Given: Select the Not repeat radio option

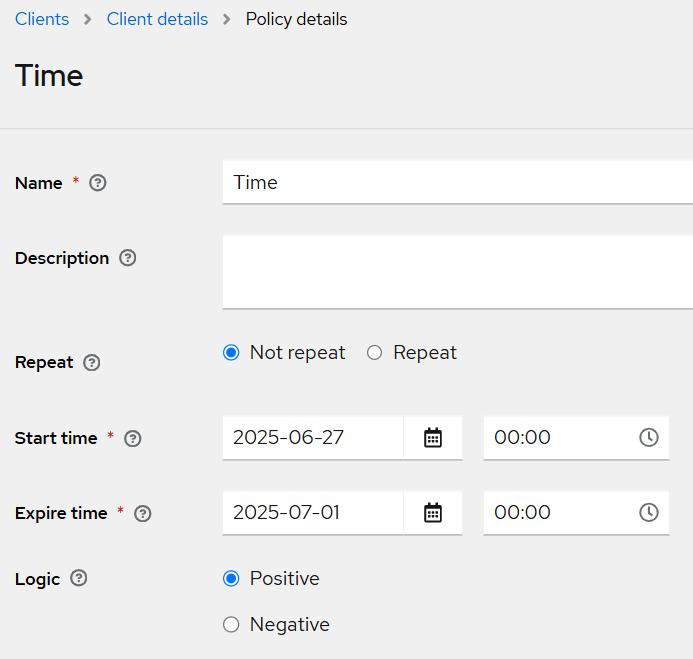Looking at the screenshot, I should pyautogui.click(x=232, y=353).
